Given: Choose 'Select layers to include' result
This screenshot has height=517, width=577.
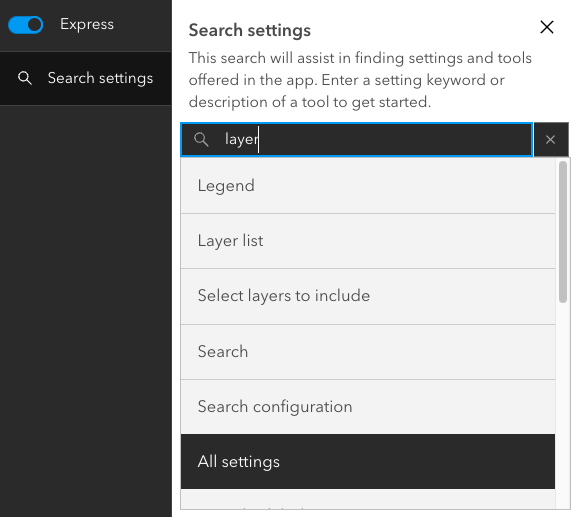Looking at the screenshot, I should point(368,296).
